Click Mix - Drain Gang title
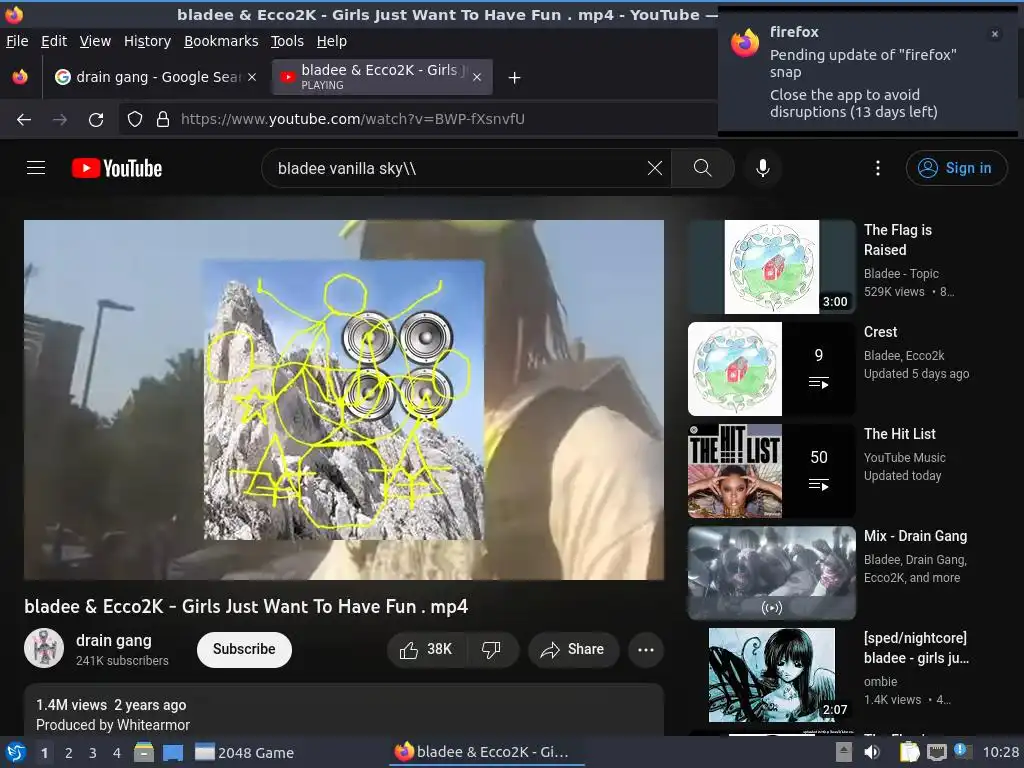This screenshot has height=768, width=1024. (x=916, y=536)
